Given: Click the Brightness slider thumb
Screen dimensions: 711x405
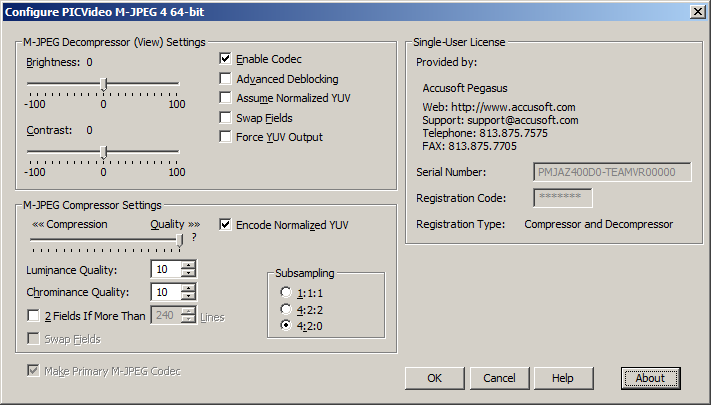Looking at the screenshot, I should [104, 84].
